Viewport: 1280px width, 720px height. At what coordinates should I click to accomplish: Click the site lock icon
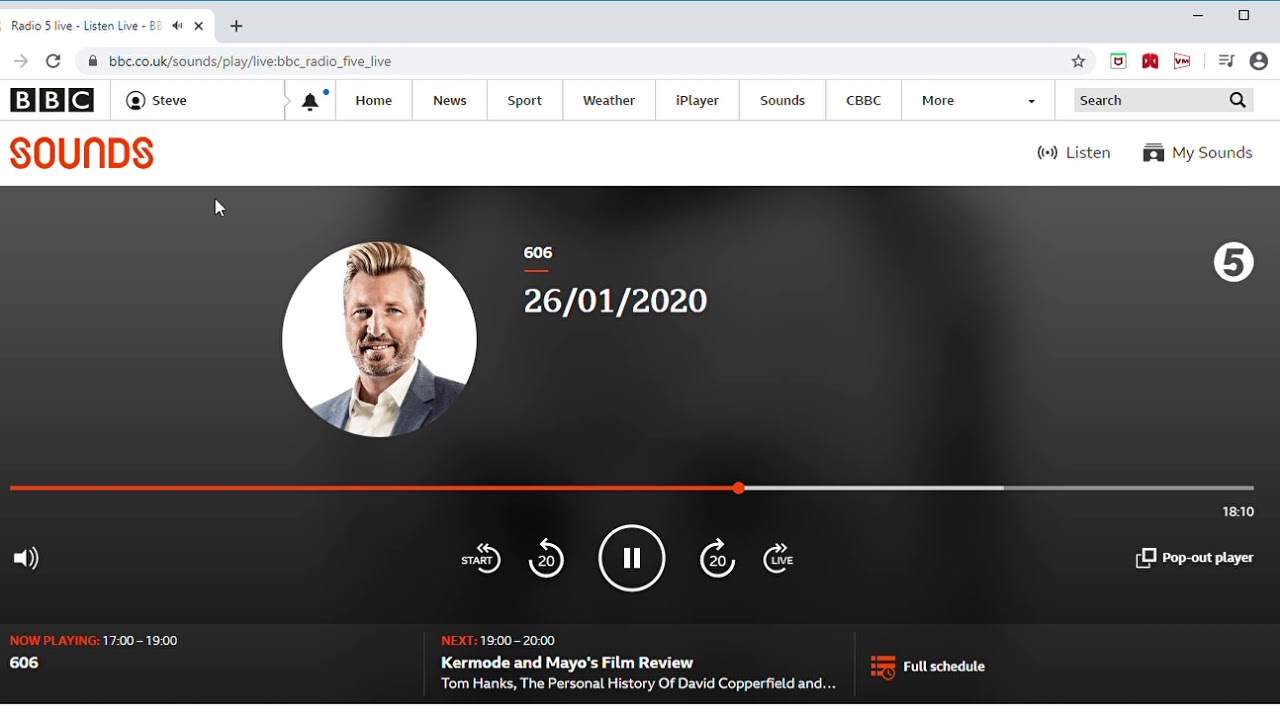93,61
